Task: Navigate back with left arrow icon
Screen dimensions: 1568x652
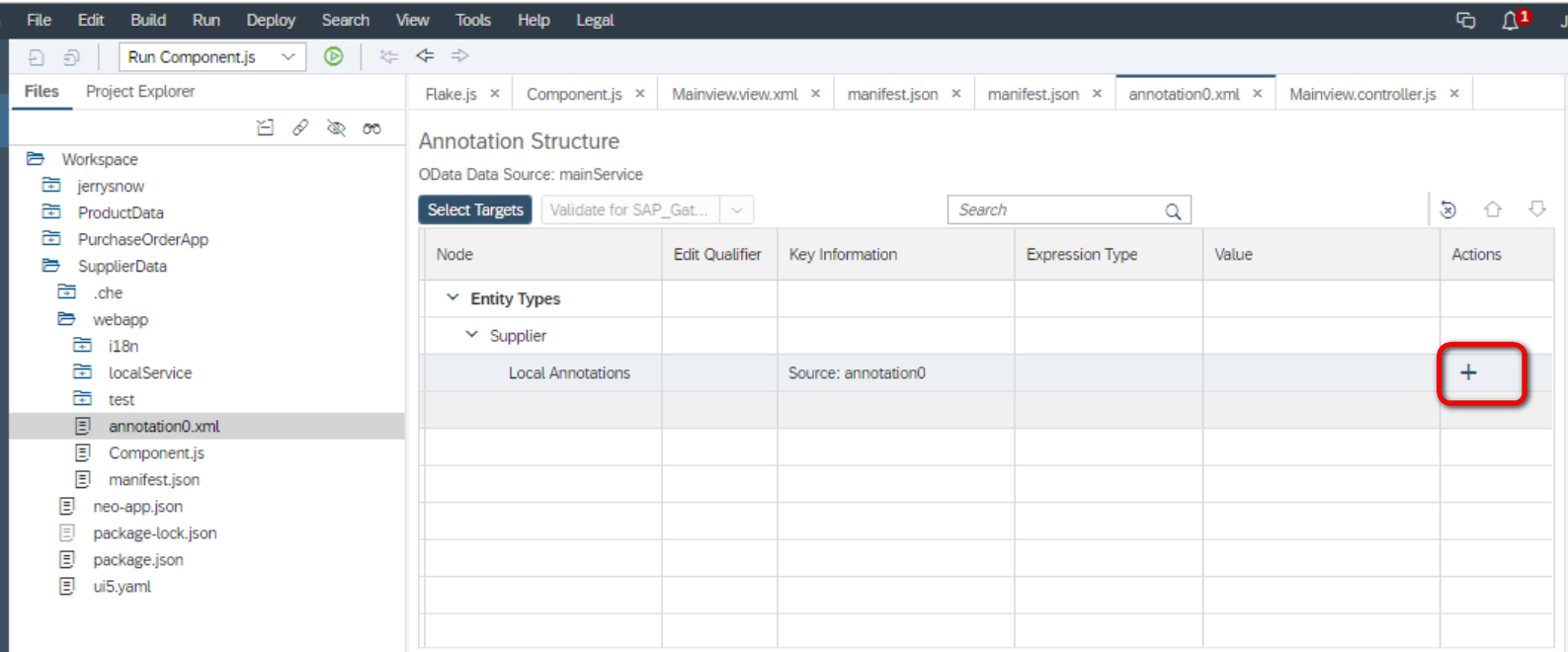Action: pos(425,56)
